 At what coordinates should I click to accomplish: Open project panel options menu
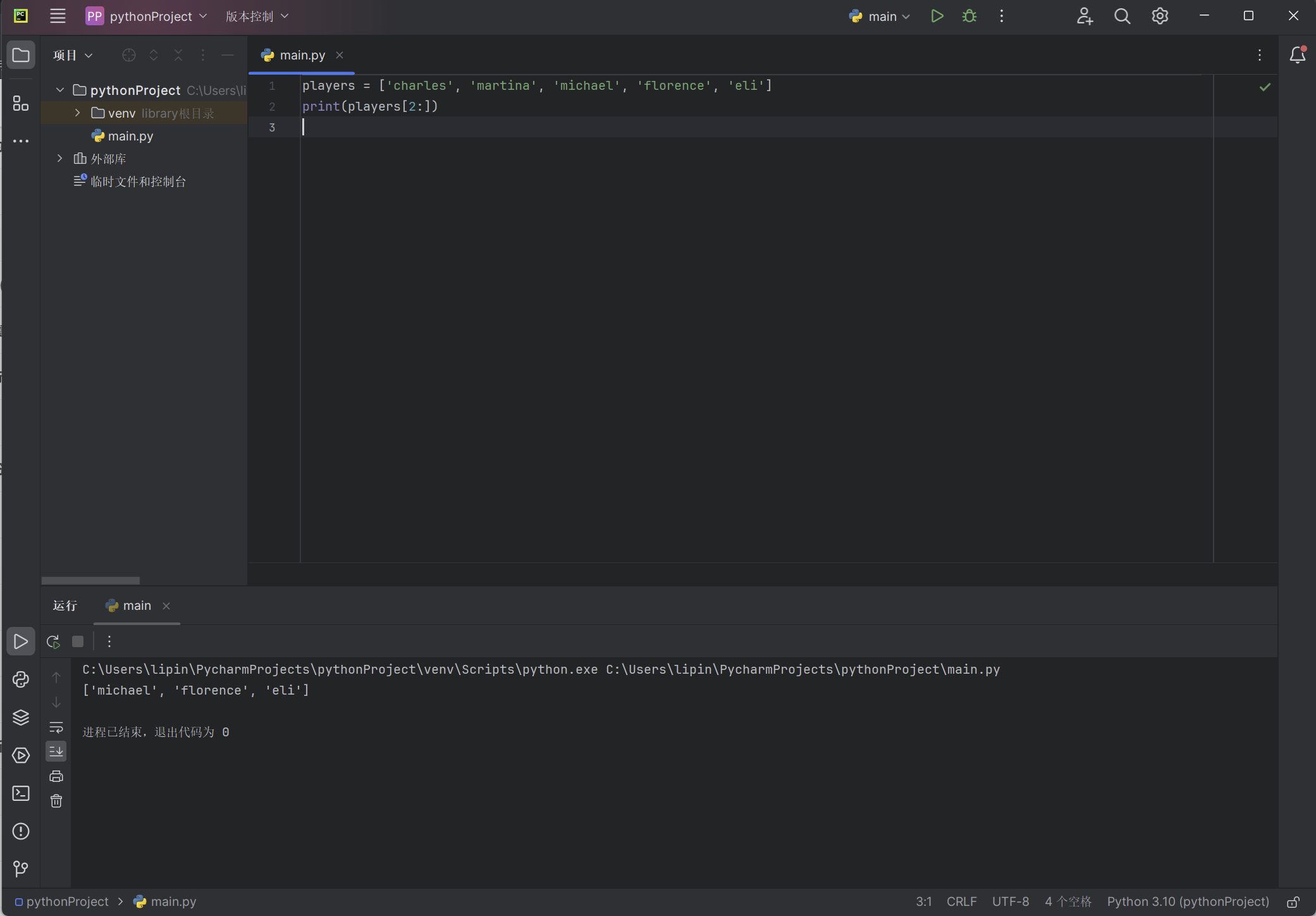point(203,56)
